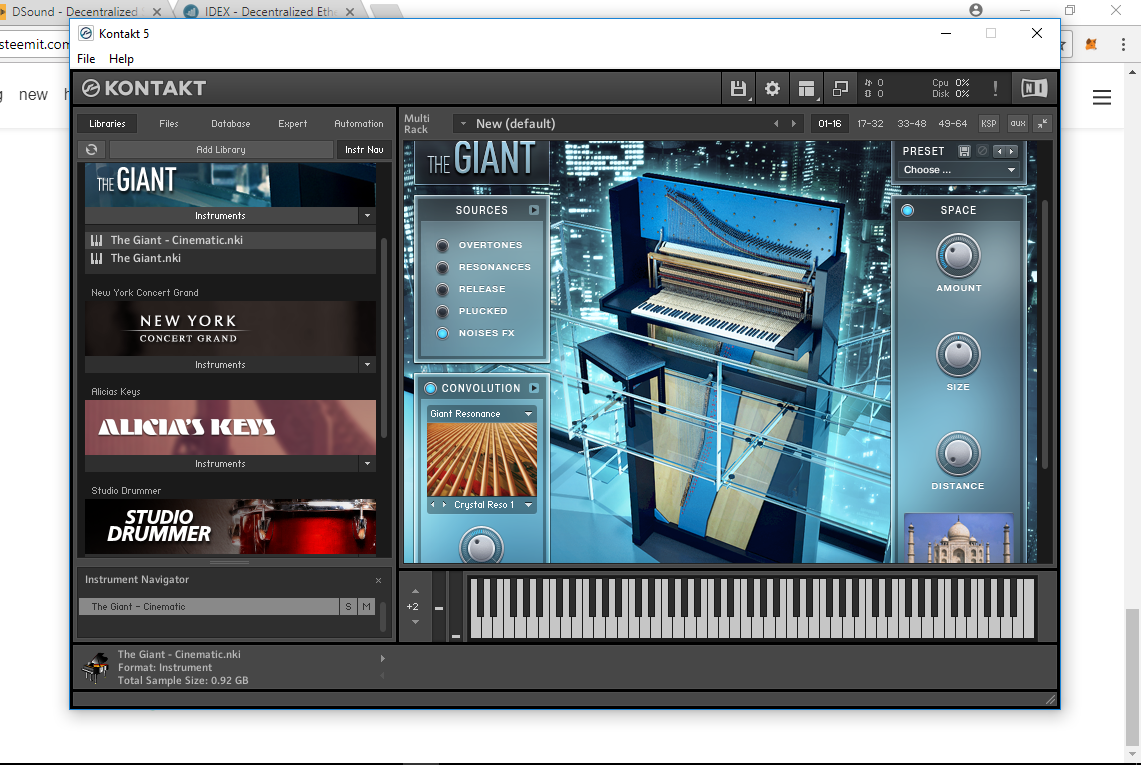Click the Native Instruments logo icon
This screenshot has height=765, width=1141.
1033,88
